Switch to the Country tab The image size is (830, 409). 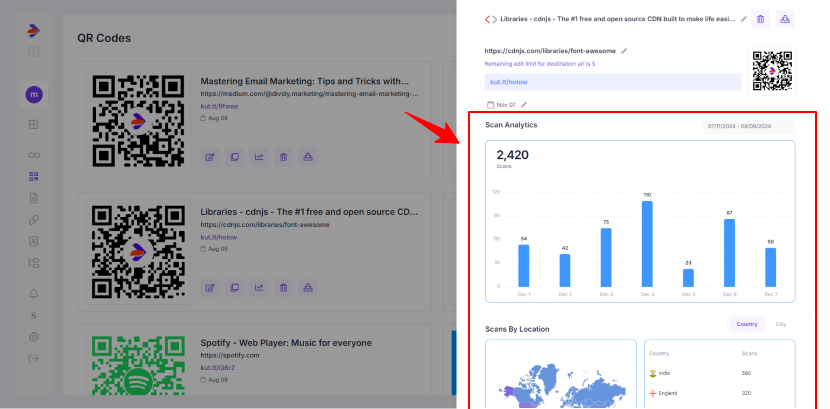click(x=747, y=324)
